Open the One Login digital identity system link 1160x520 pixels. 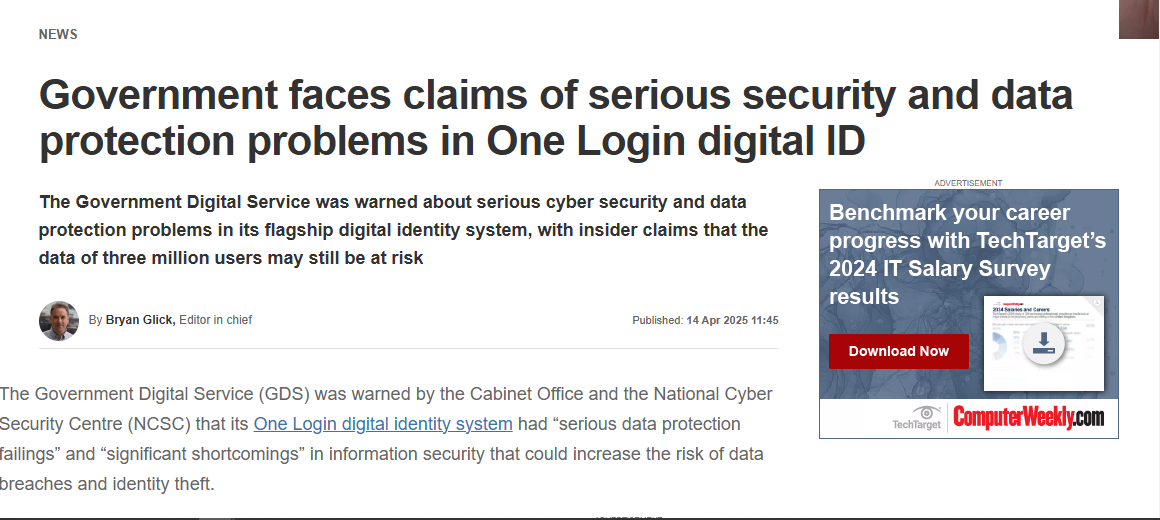point(383,424)
